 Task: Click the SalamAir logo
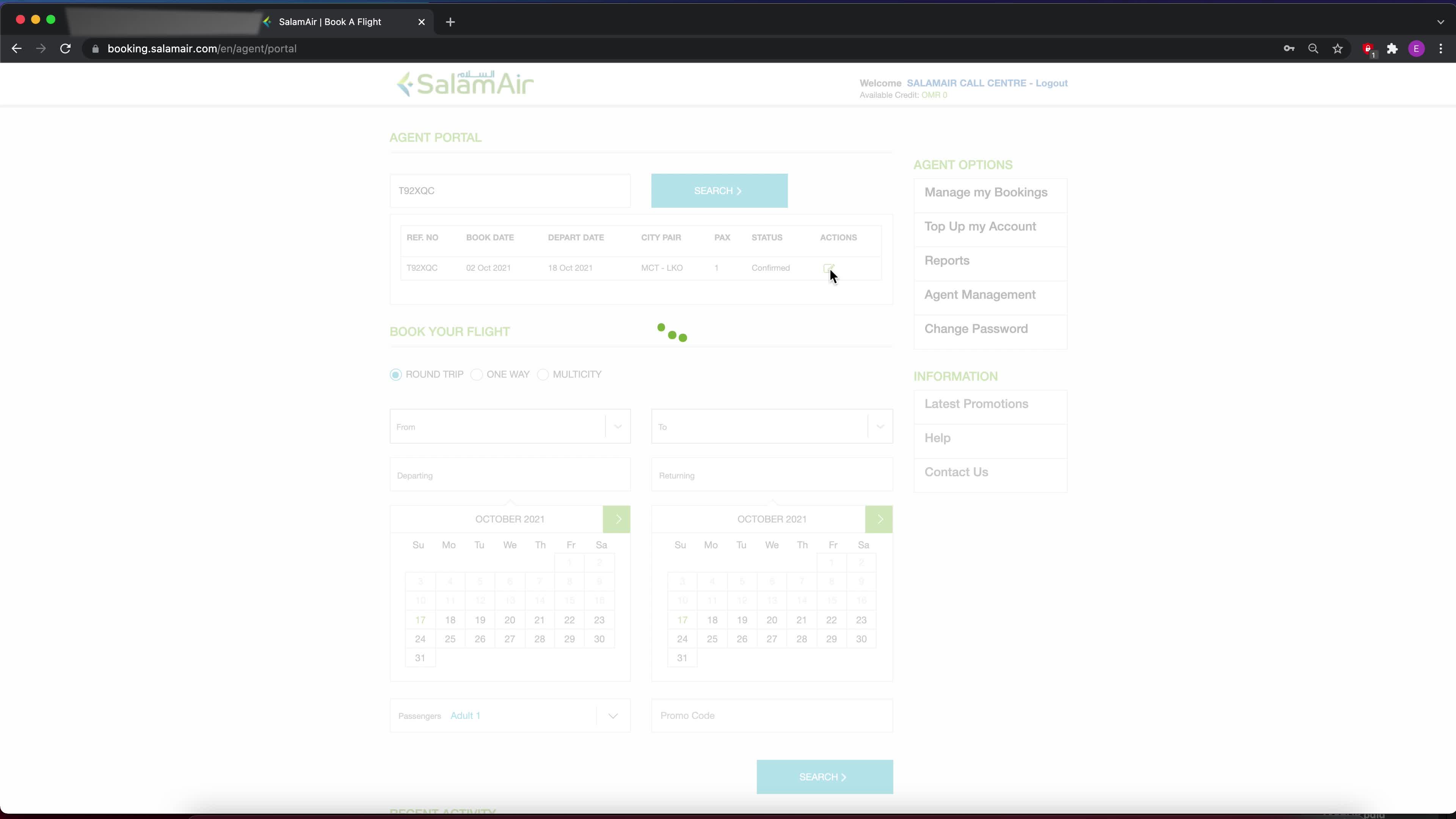(465, 84)
